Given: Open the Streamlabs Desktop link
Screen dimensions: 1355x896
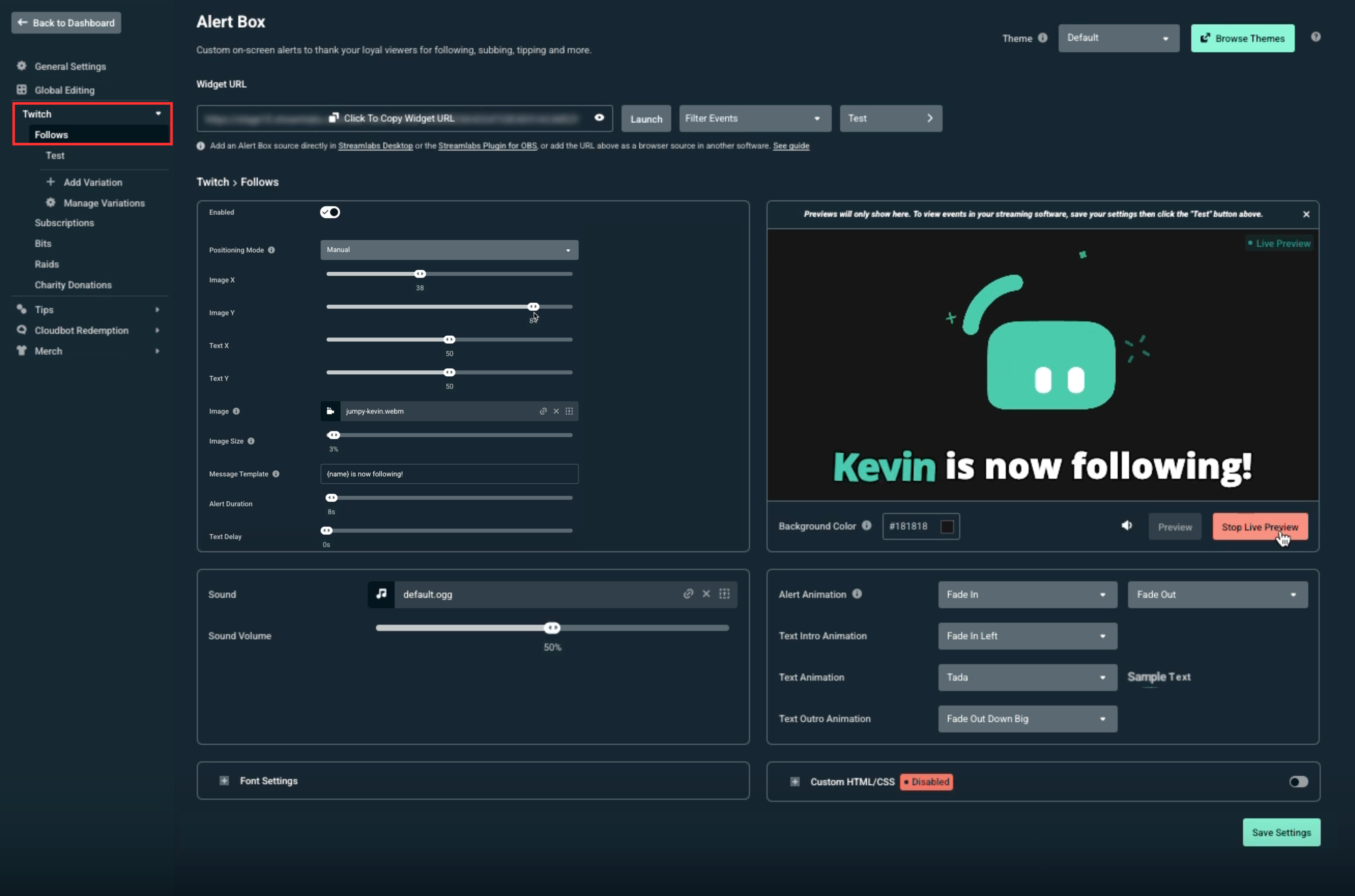Looking at the screenshot, I should point(375,146).
